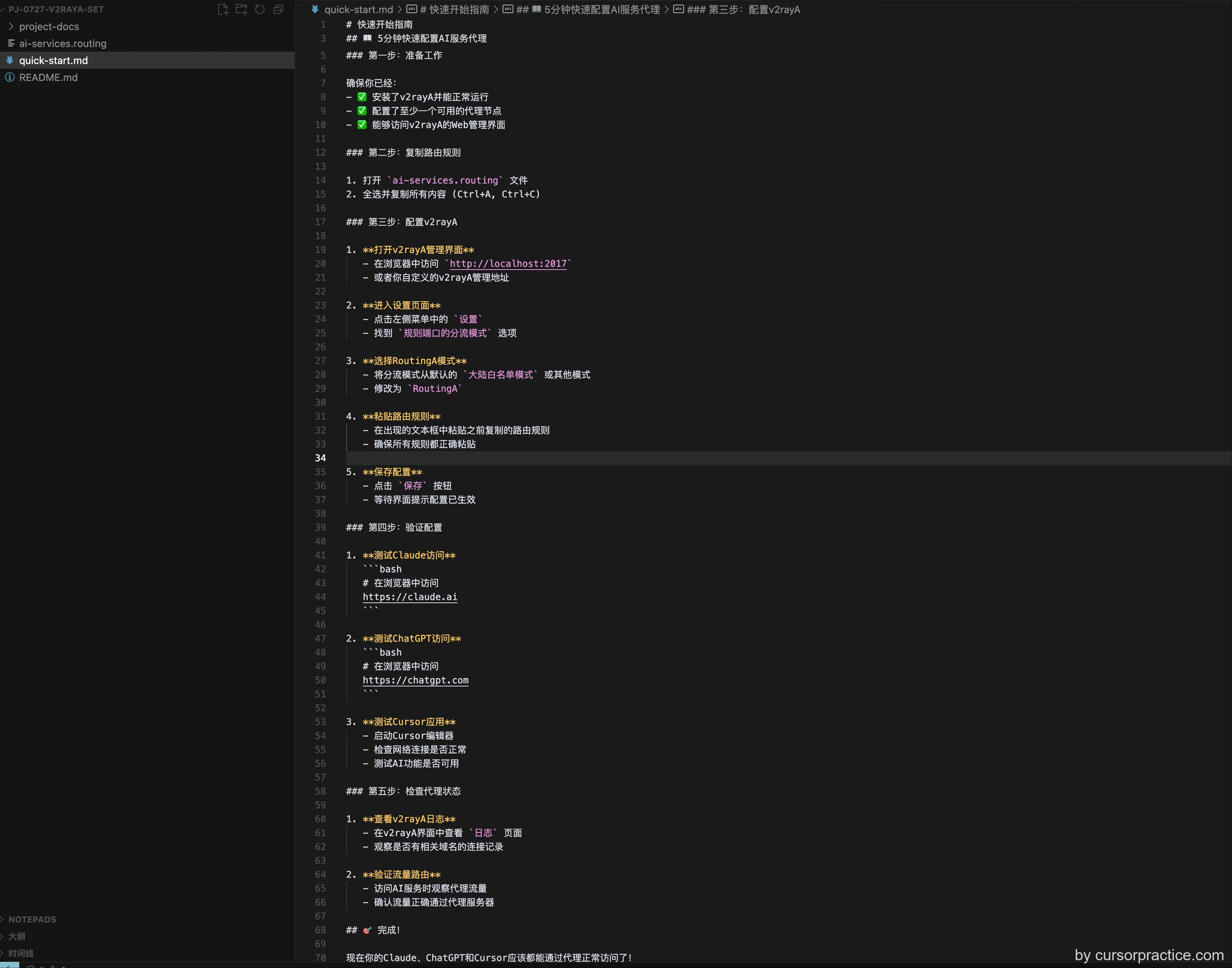Place cursor on empty line 34

pos(788,458)
